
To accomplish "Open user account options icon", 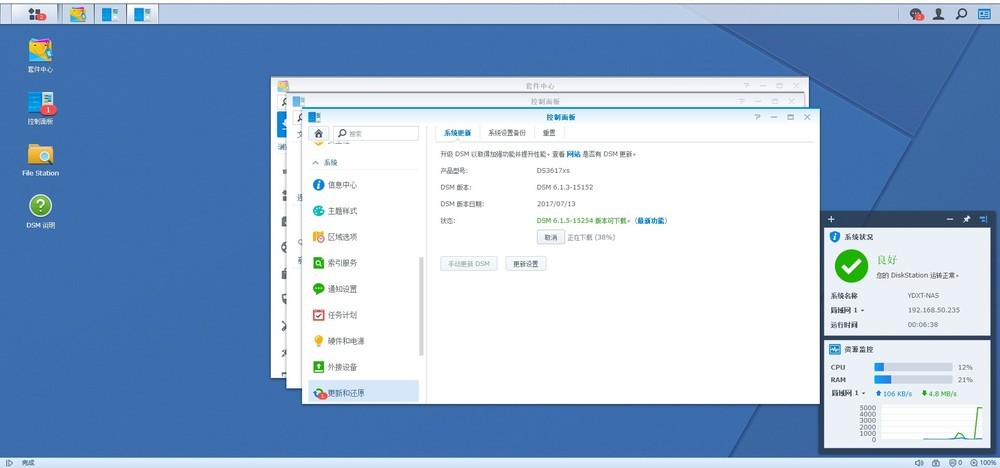I will click(938, 13).
